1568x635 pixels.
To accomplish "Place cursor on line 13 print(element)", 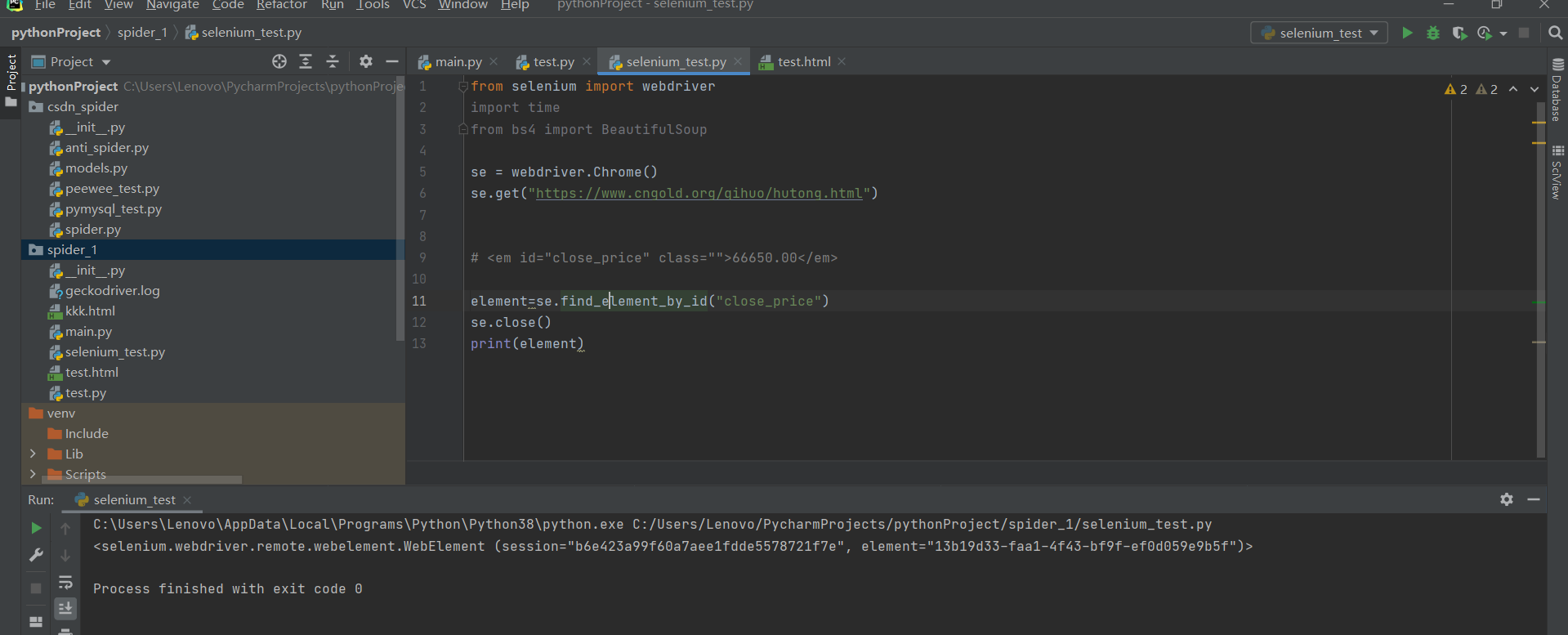I will click(x=527, y=343).
